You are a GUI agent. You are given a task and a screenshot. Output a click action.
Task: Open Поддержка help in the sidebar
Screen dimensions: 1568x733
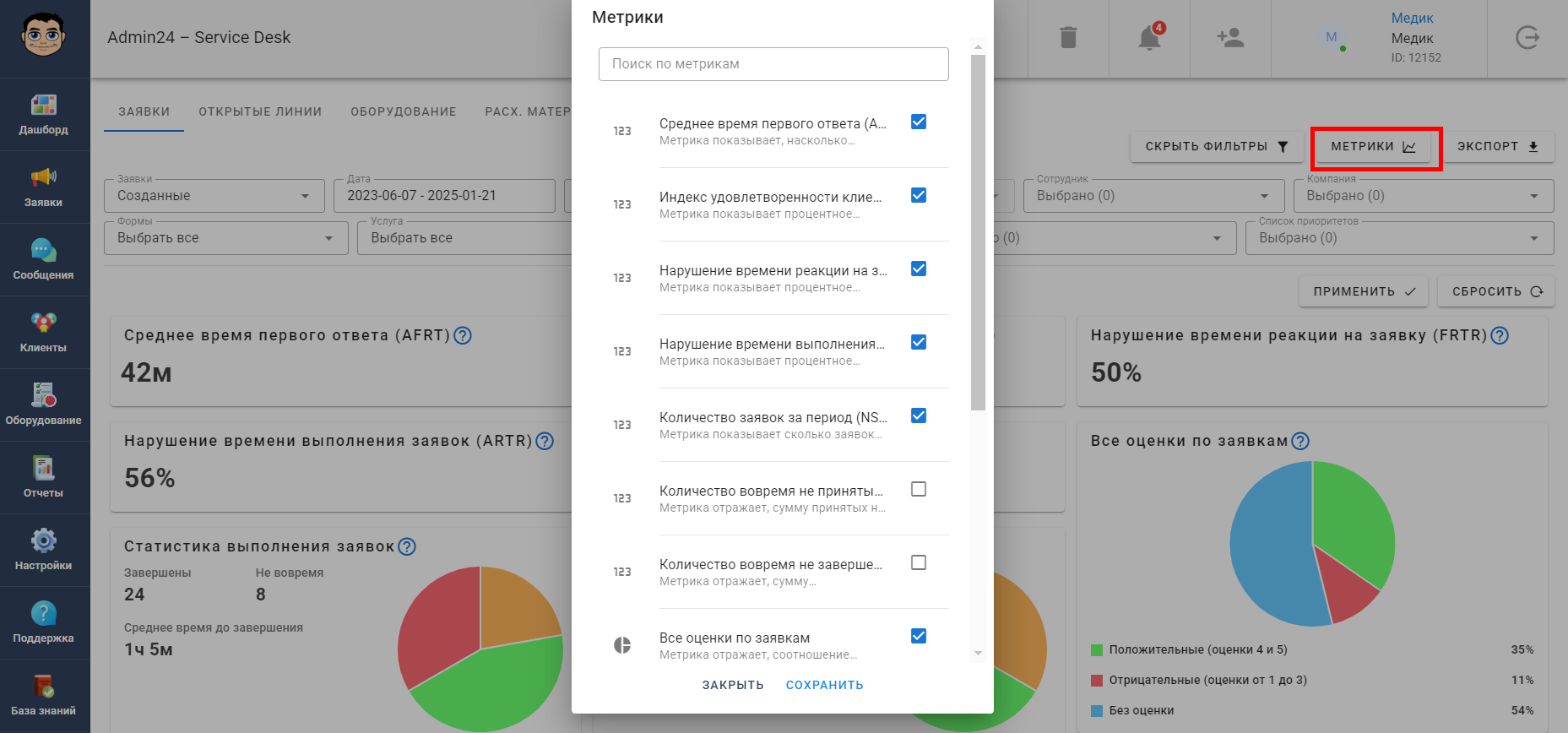click(x=43, y=622)
